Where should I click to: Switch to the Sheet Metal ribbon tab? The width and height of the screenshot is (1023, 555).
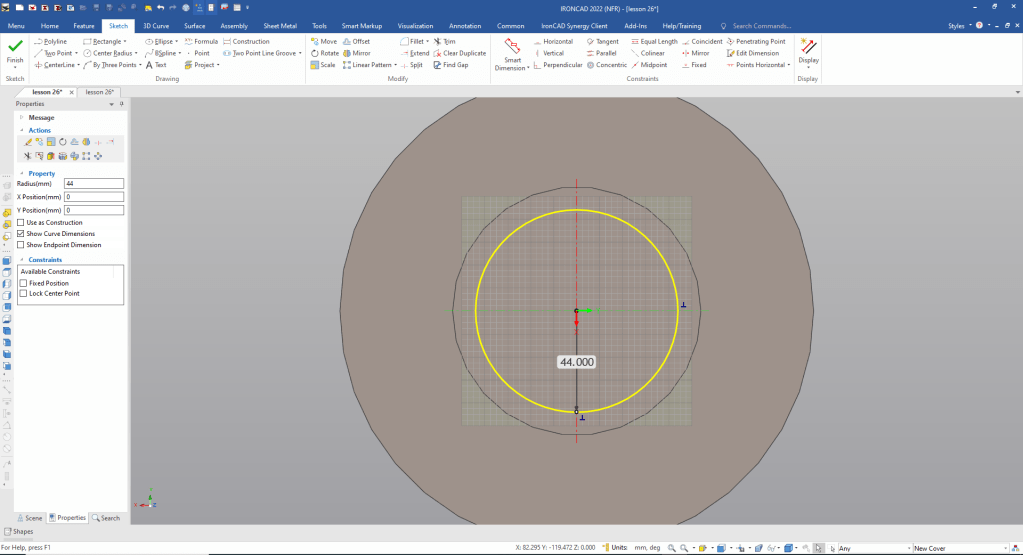click(279, 25)
